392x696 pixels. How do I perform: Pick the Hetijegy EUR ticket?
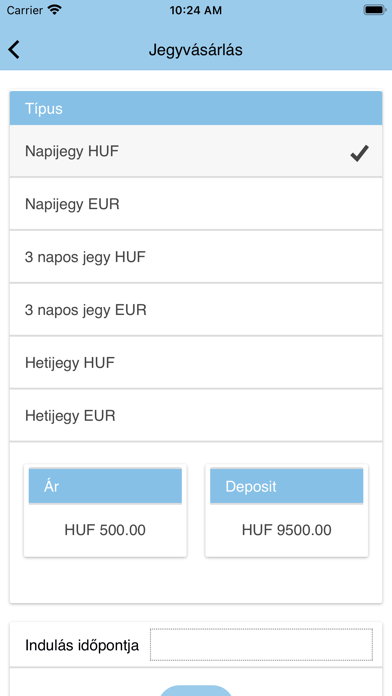[x=196, y=415]
